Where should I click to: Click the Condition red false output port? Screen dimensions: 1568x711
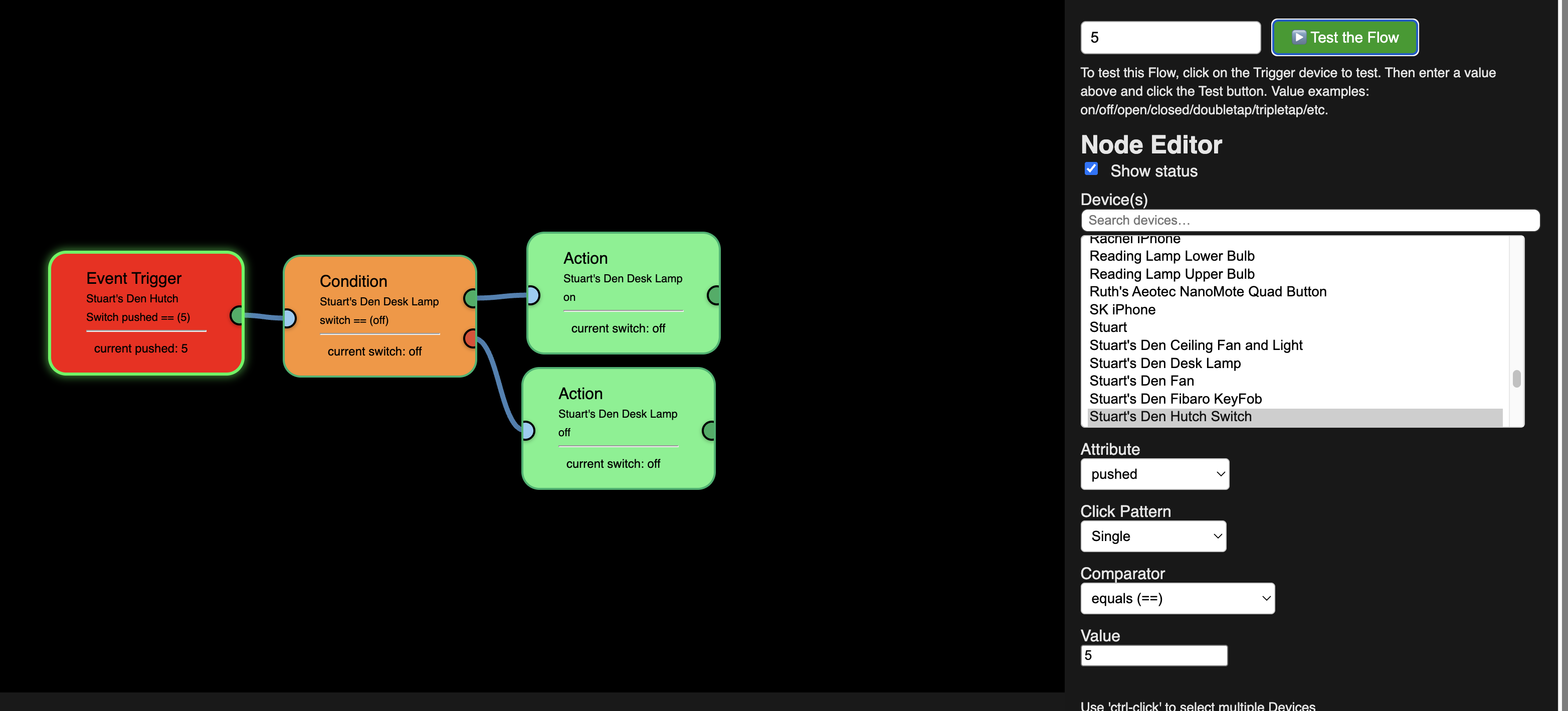click(x=471, y=338)
